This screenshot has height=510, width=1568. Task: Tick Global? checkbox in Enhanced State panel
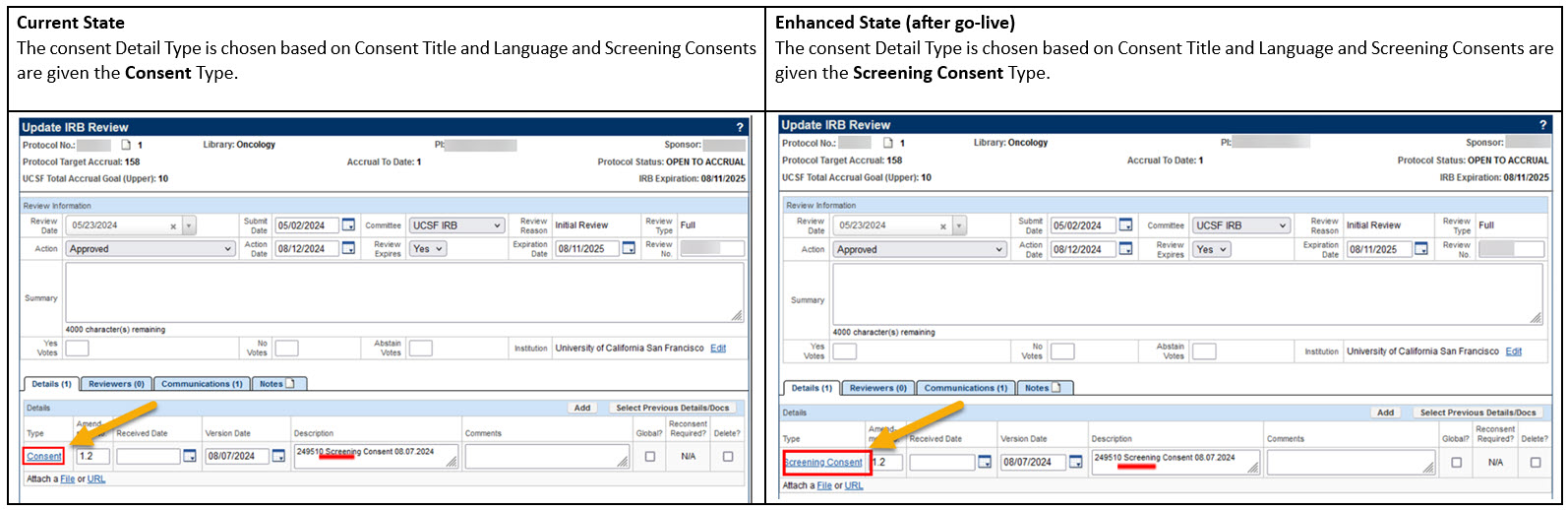click(x=1456, y=462)
